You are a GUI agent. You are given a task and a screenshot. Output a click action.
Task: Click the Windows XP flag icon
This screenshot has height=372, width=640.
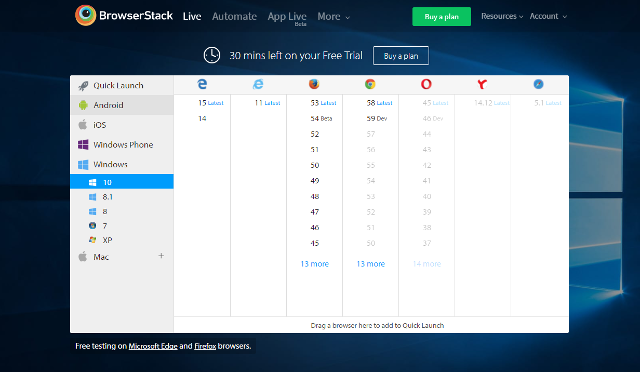[x=93, y=240]
